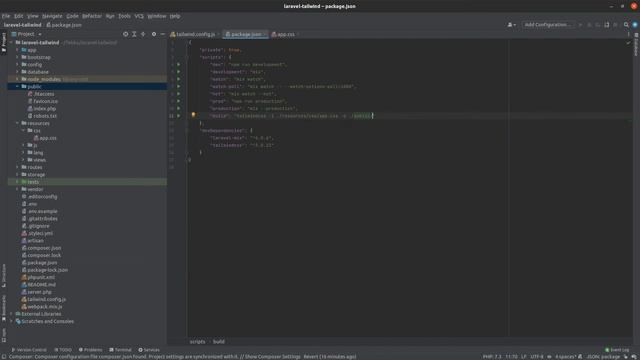This screenshot has height=360, width=640.
Task: Click 4 spaces indent setting in status bar
Action: point(565,357)
